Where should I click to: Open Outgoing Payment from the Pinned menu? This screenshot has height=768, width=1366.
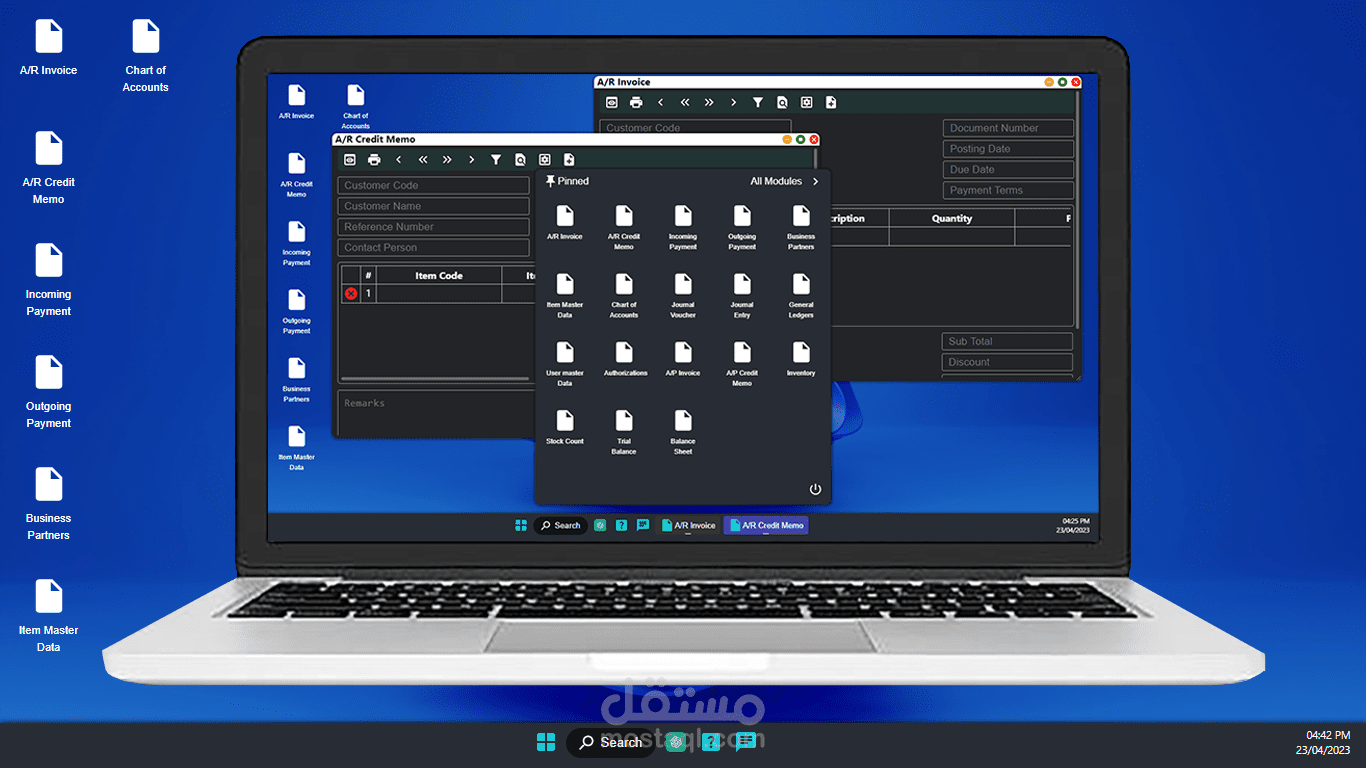[742, 227]
